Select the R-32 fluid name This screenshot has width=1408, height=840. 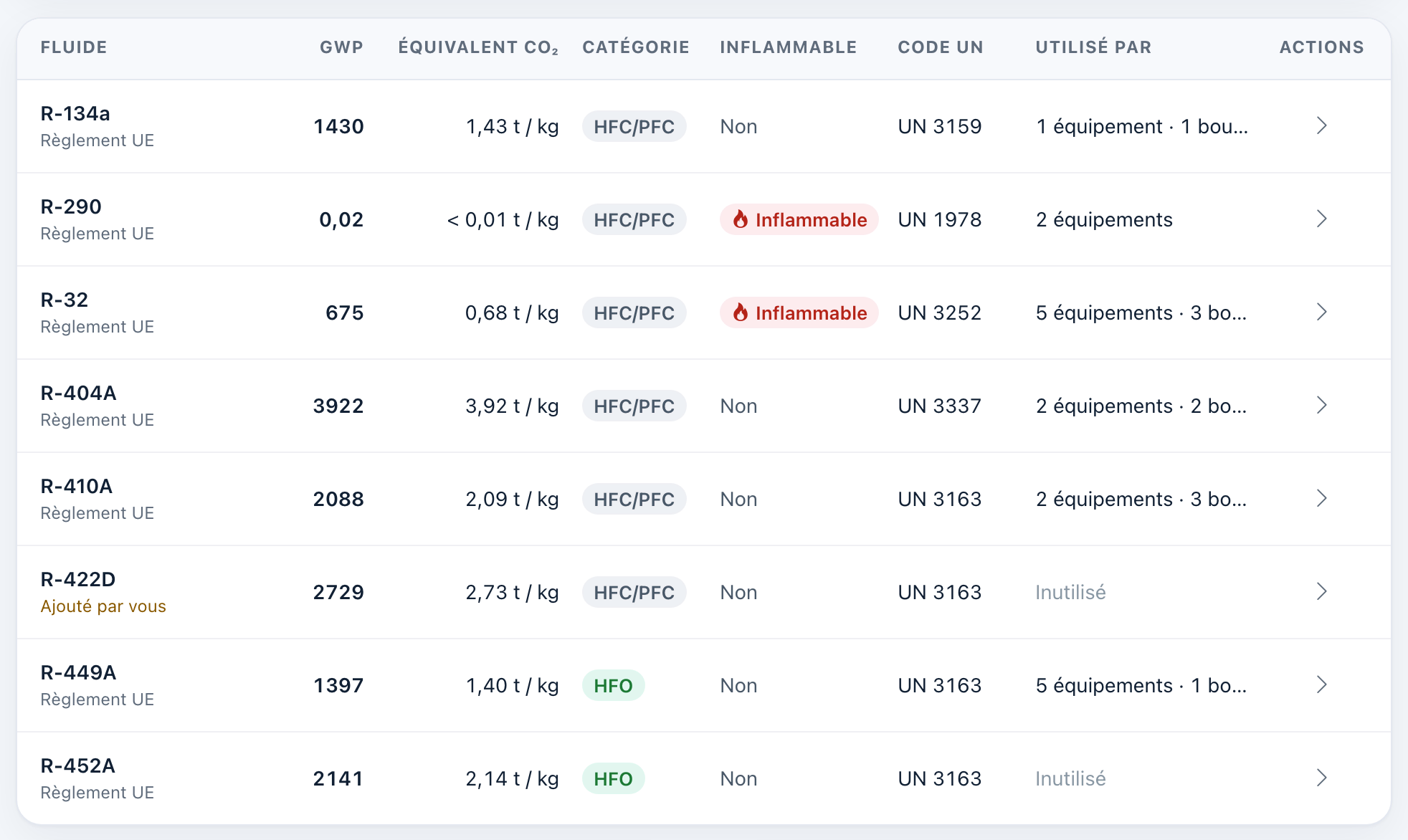tap(65, 300)
